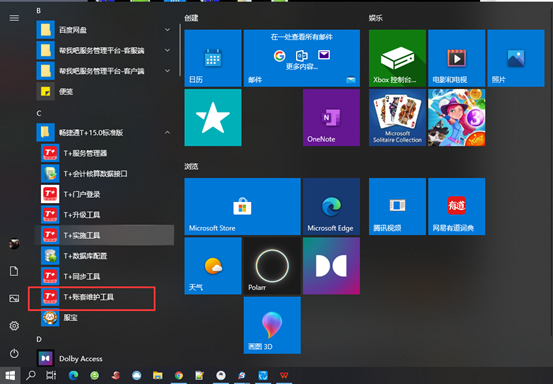Viewport: 553px width, 384px height.
Task: Open taskbar search magnifier
Action: coord(31,376)
